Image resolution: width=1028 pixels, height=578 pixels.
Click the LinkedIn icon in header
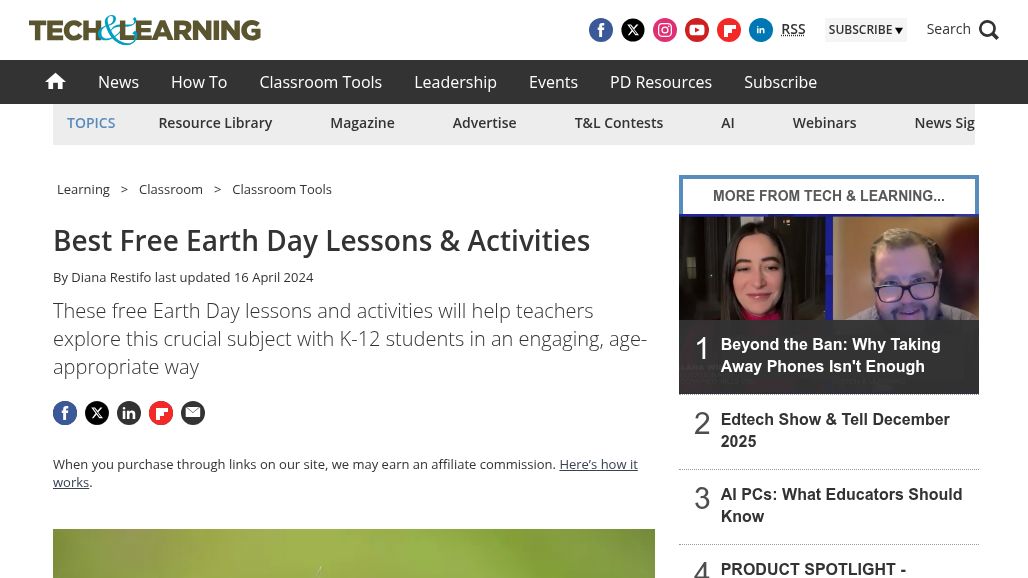pos(761,30)
